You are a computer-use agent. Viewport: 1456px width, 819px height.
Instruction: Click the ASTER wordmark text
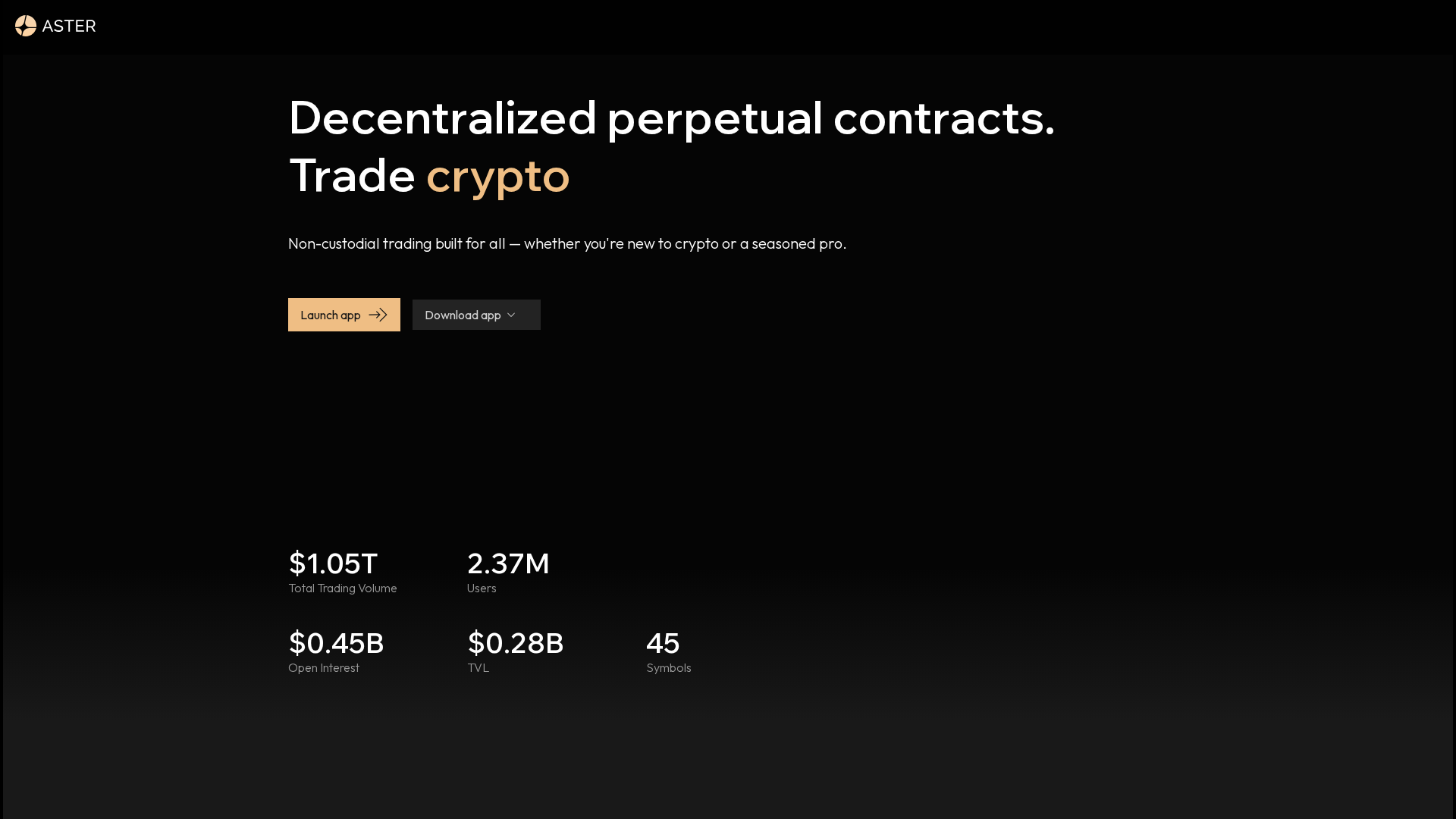69,26
